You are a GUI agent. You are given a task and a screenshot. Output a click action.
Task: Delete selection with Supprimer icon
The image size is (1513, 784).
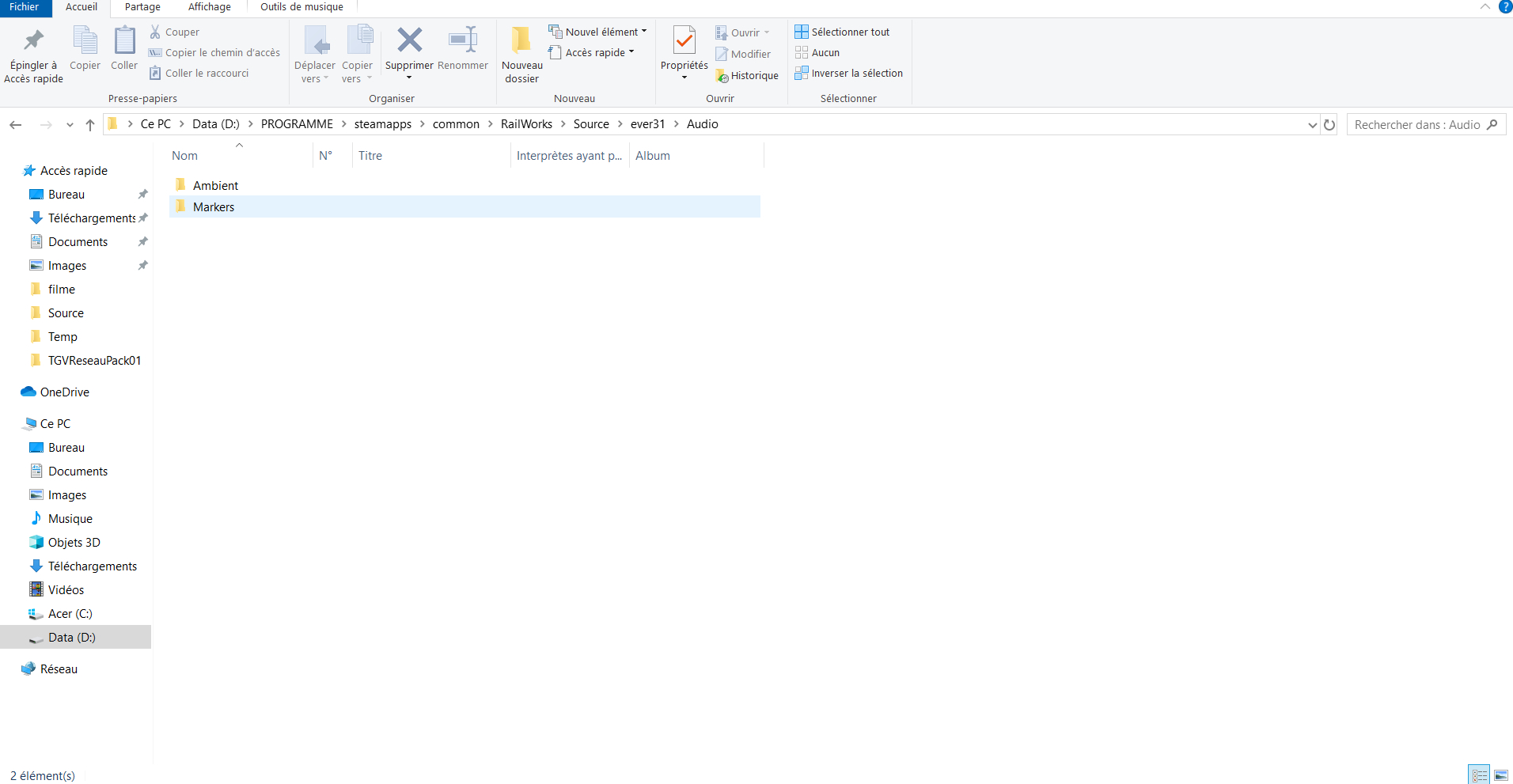click(x=409, y=41)
